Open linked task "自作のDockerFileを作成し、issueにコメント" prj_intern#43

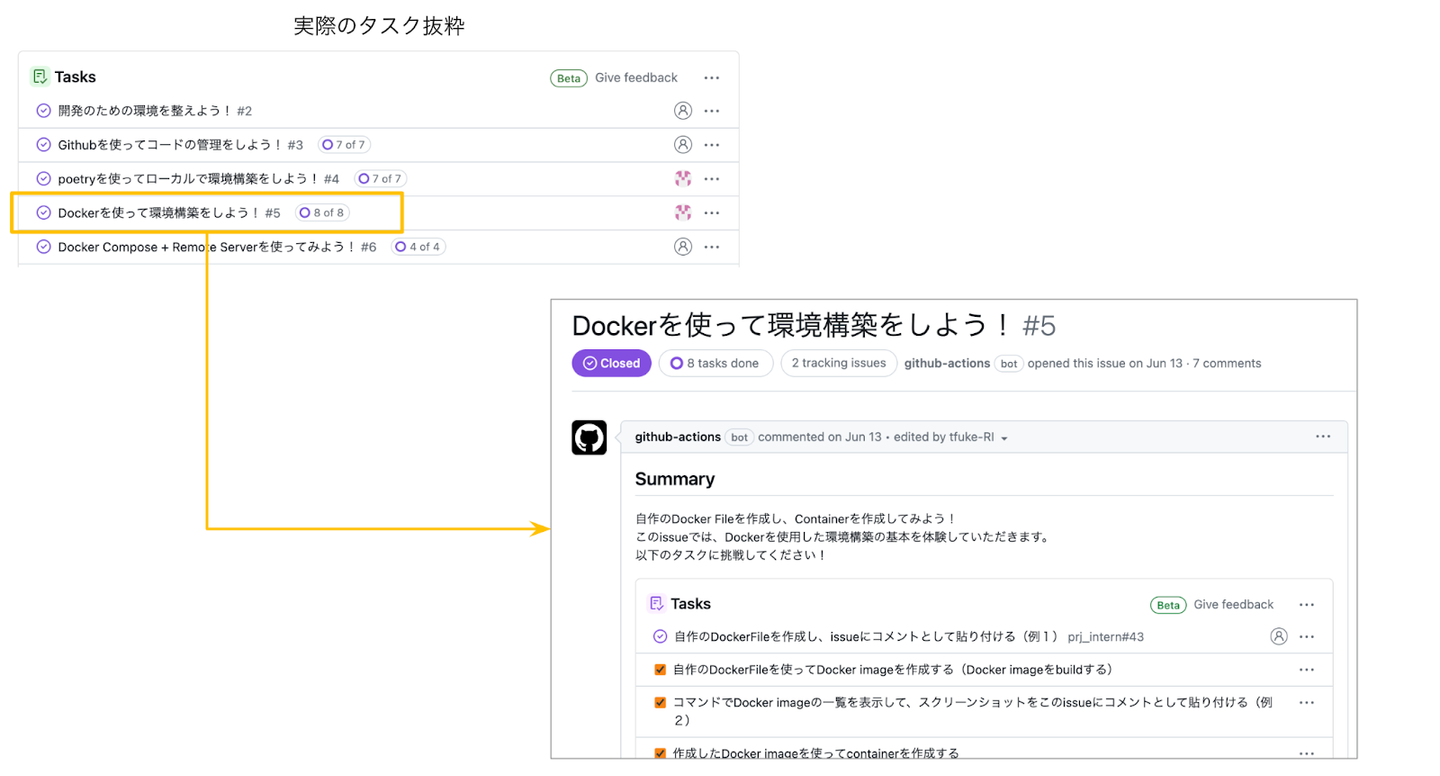point(909,637)
